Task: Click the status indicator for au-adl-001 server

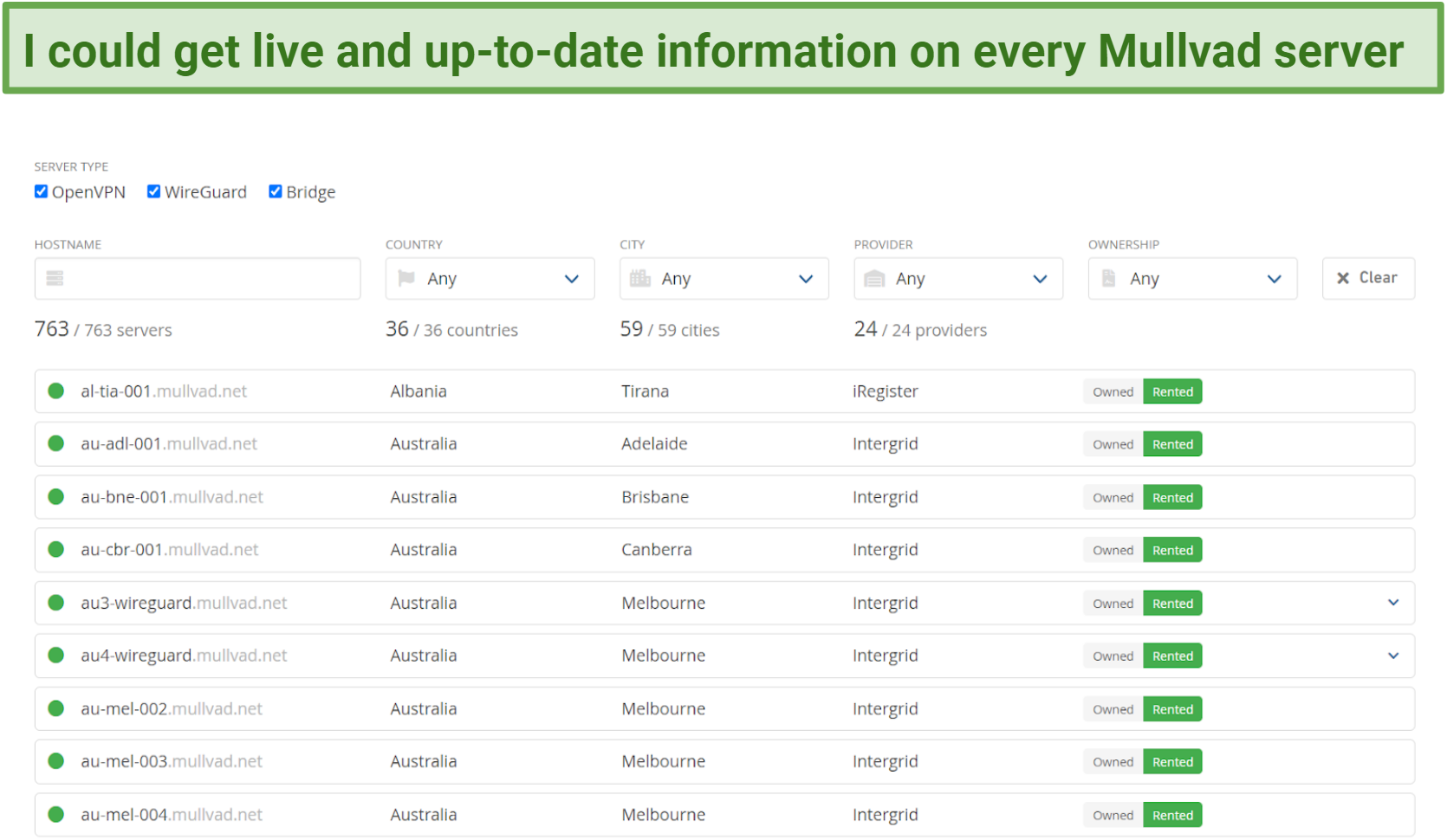Action: click(x=56, y=444)
